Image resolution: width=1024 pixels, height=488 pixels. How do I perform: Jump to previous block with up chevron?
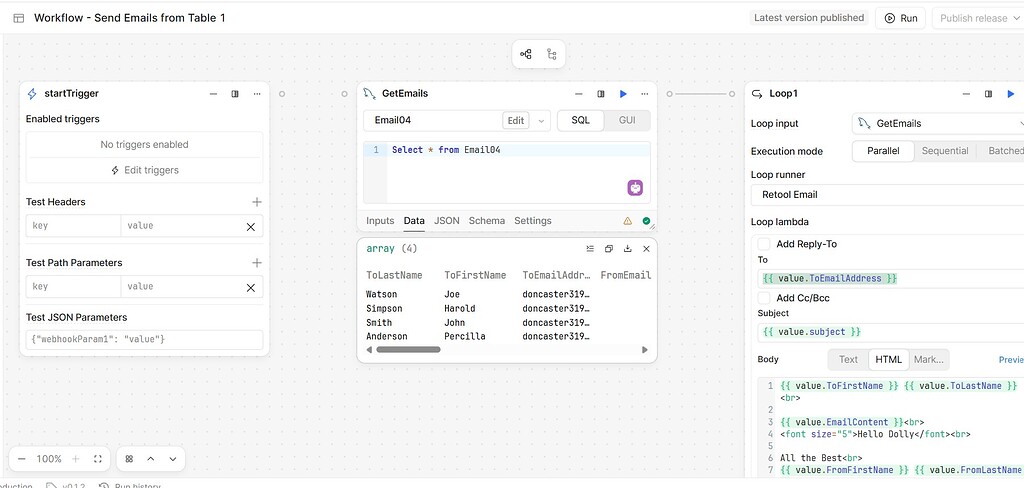pyautogui.click(x=151, y=459)
